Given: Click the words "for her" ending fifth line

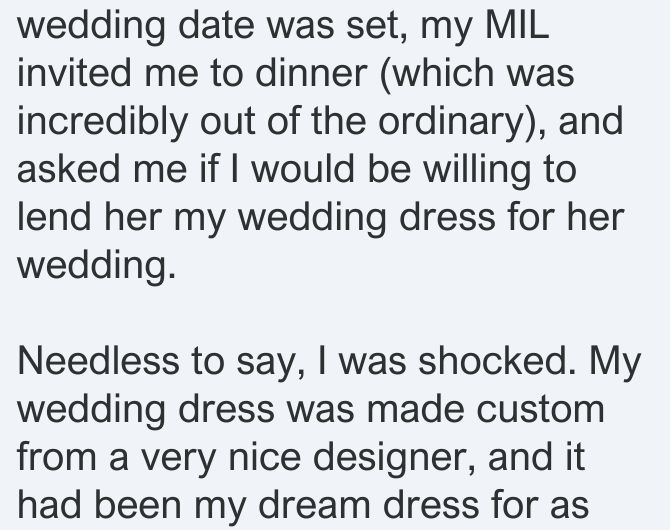Looking at the screenshot, I should [x=567, y=217].
